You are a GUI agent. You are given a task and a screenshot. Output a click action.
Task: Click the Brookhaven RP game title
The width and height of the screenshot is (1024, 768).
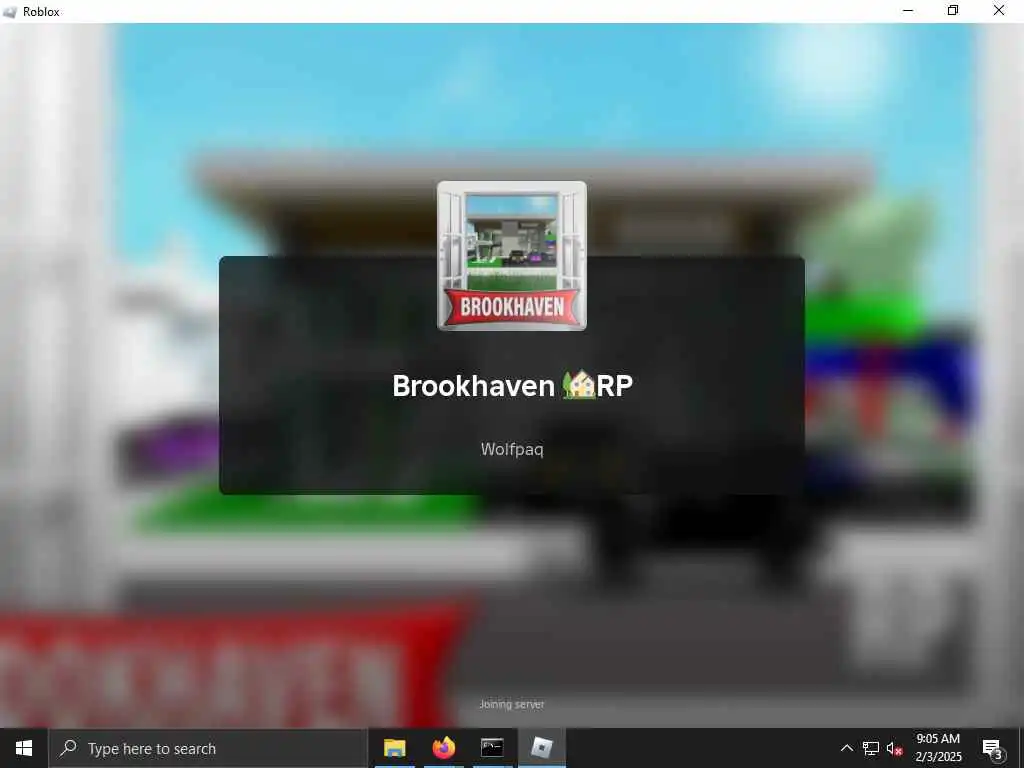pos(512,386)
